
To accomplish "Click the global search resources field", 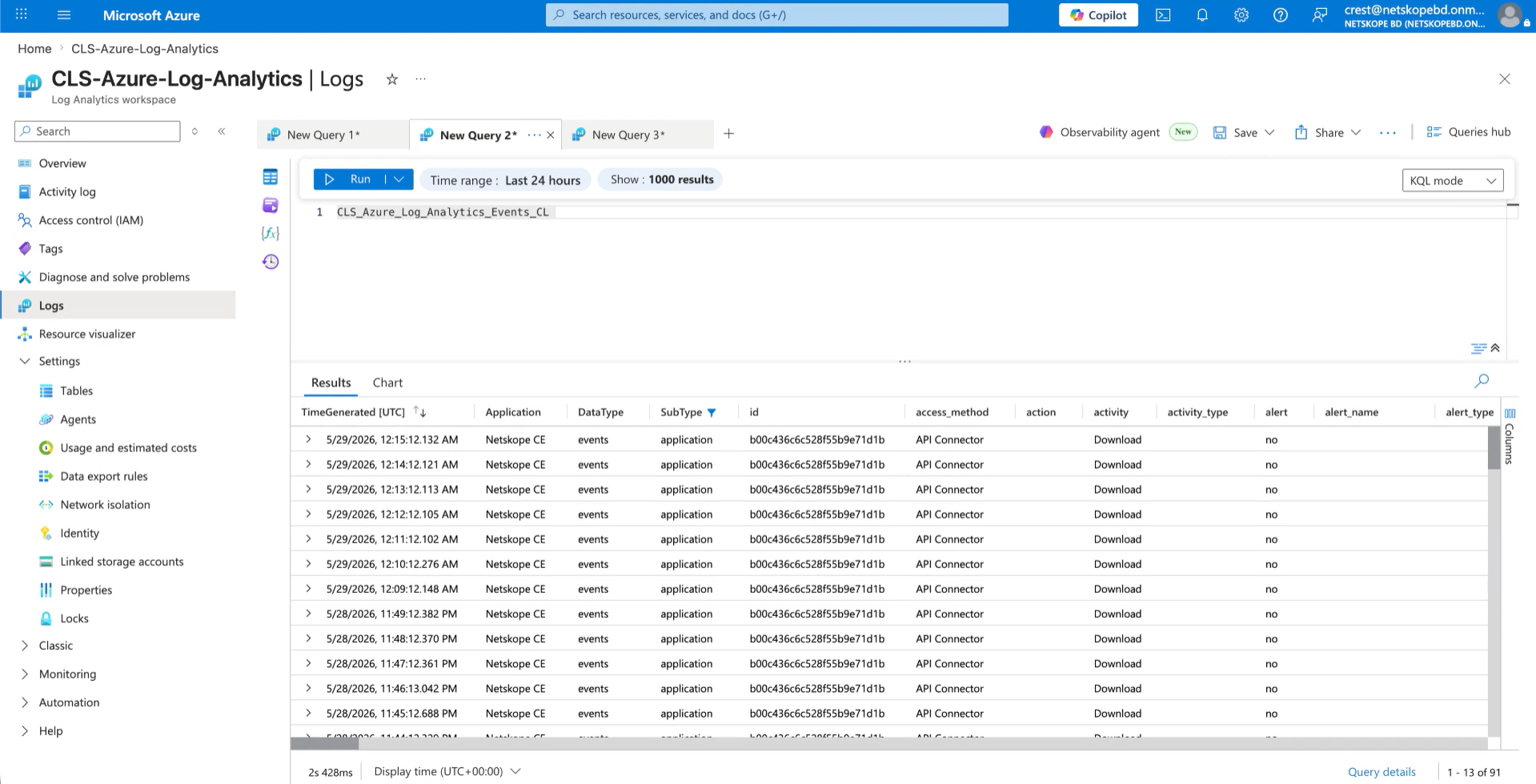I will 776,15.
